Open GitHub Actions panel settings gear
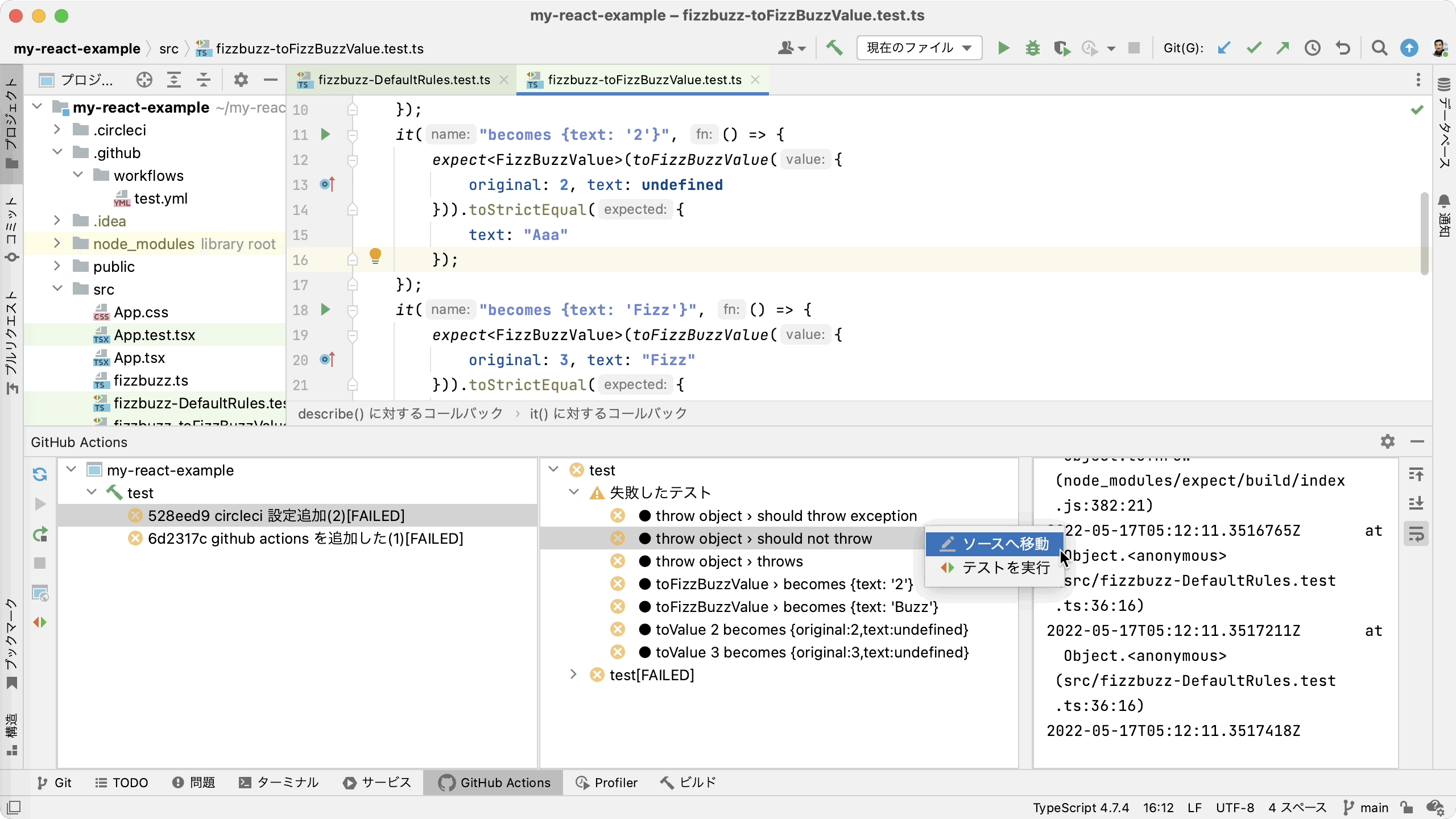 click(x=1388, y=442)
